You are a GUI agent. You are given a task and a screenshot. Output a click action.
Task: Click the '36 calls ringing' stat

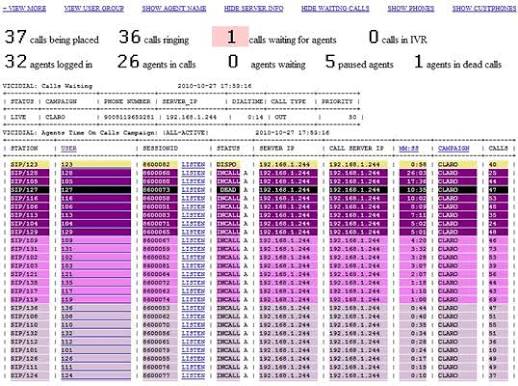coord(154,37)
